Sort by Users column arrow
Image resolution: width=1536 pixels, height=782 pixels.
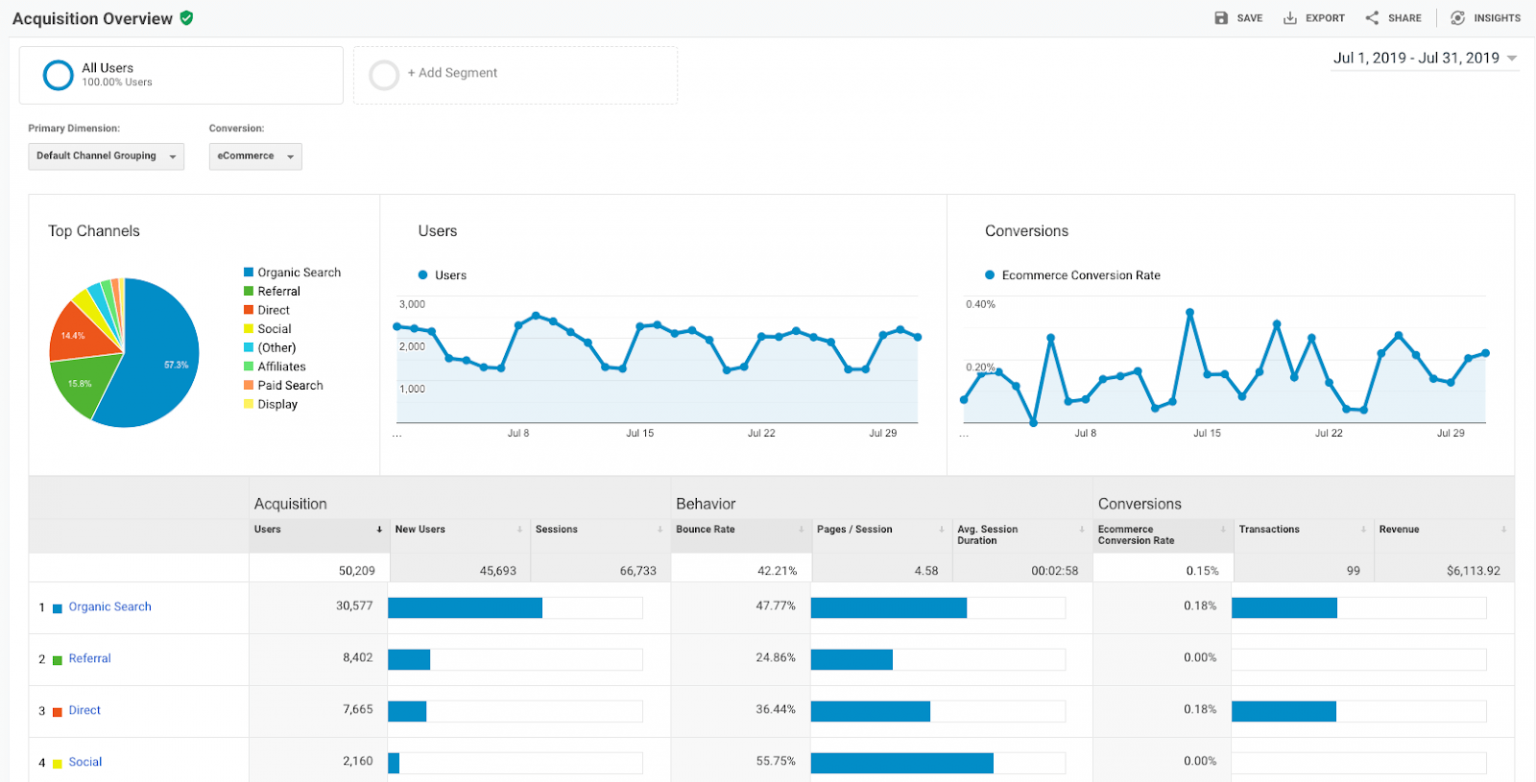pos(379,530)
